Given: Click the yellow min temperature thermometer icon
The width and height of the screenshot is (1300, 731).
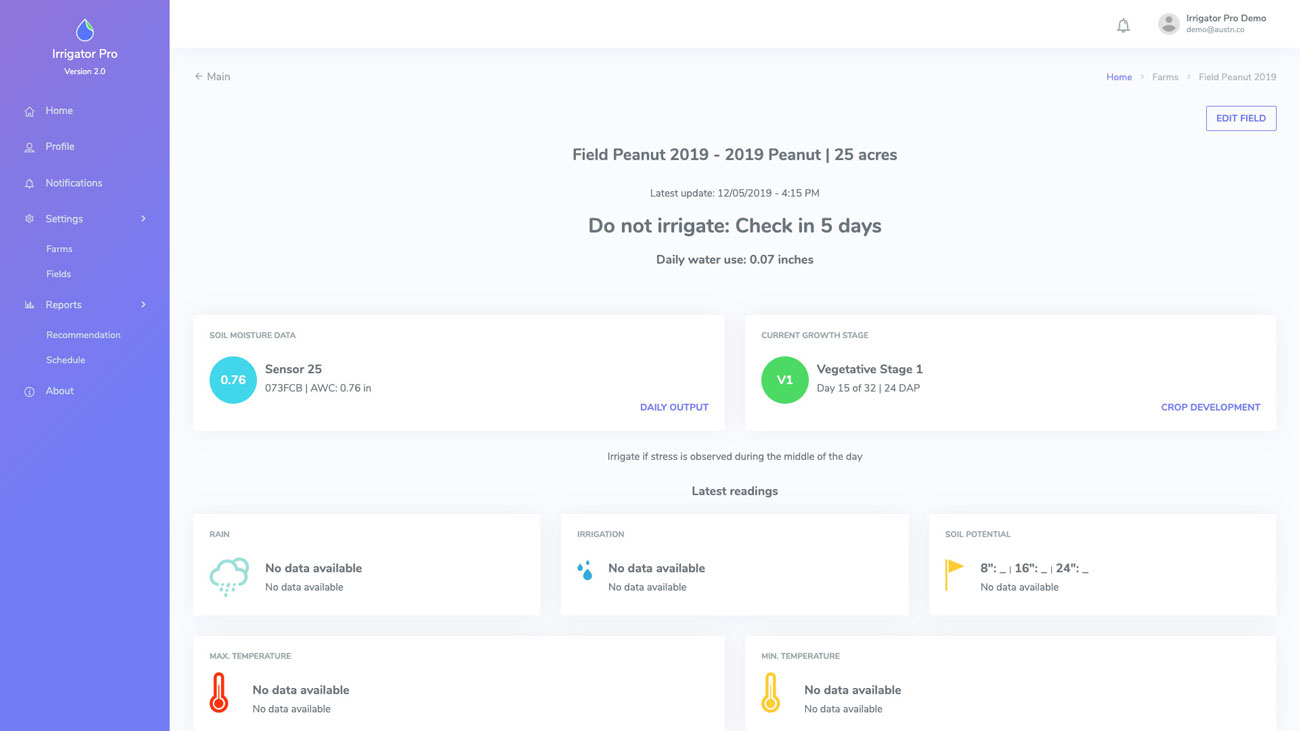Looking at the screenshot, I should (770, 693).
